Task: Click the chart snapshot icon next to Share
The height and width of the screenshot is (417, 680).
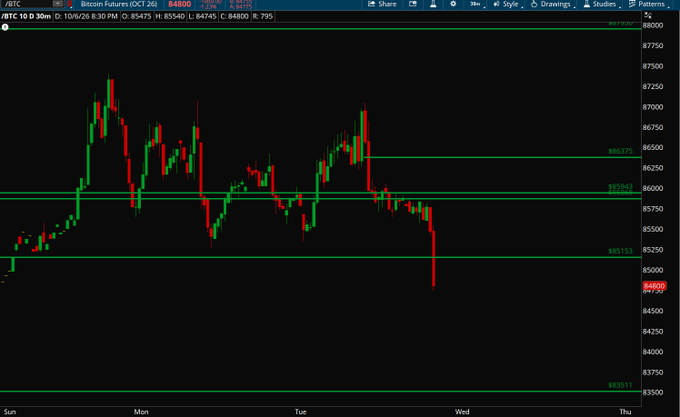Action: [413, 4]
